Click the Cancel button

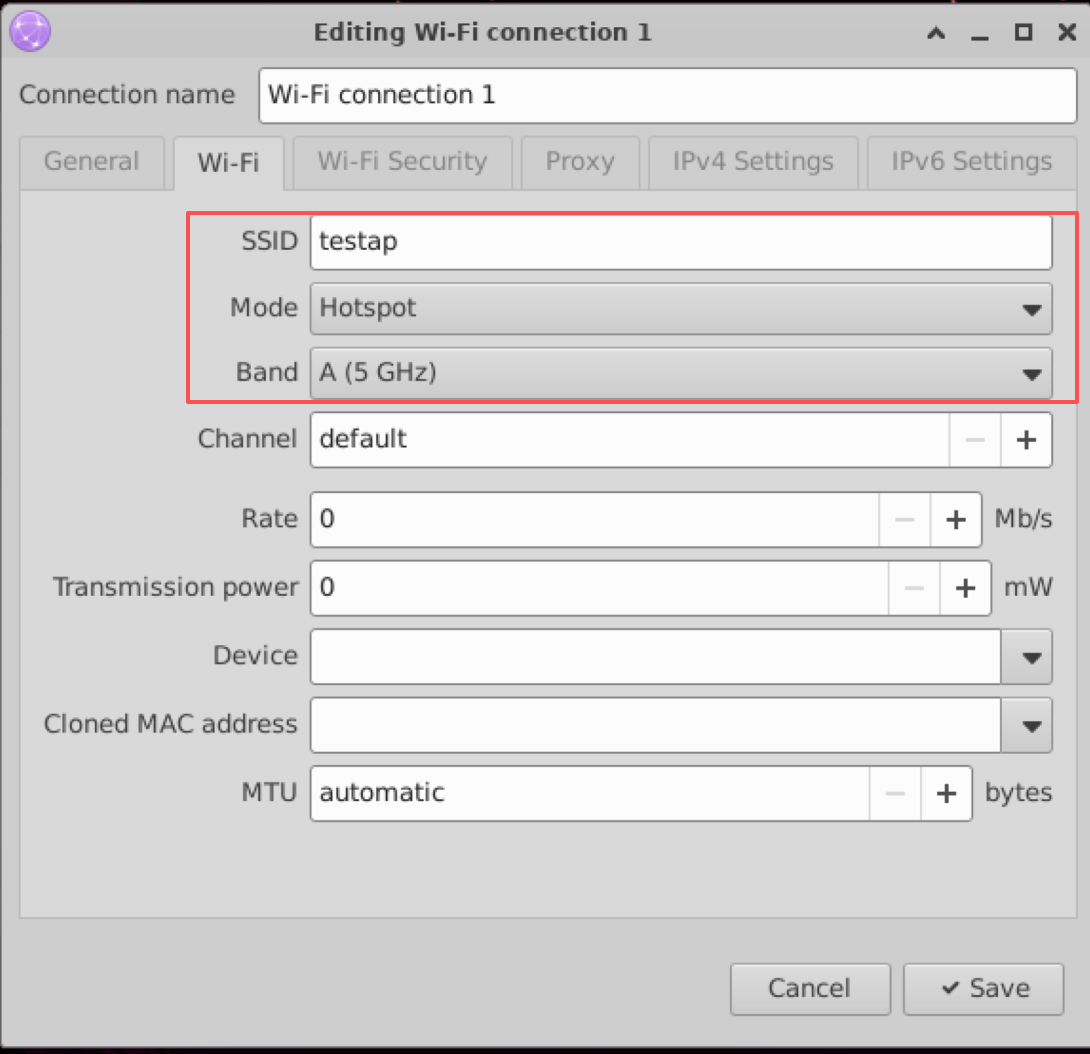point(809,989)
